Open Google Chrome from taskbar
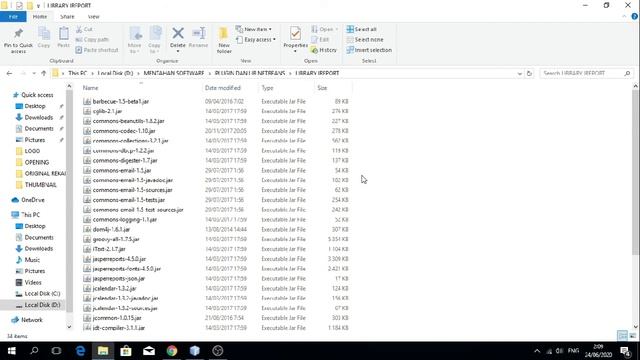Screen dimensions: 640x360 pos(172,351)
